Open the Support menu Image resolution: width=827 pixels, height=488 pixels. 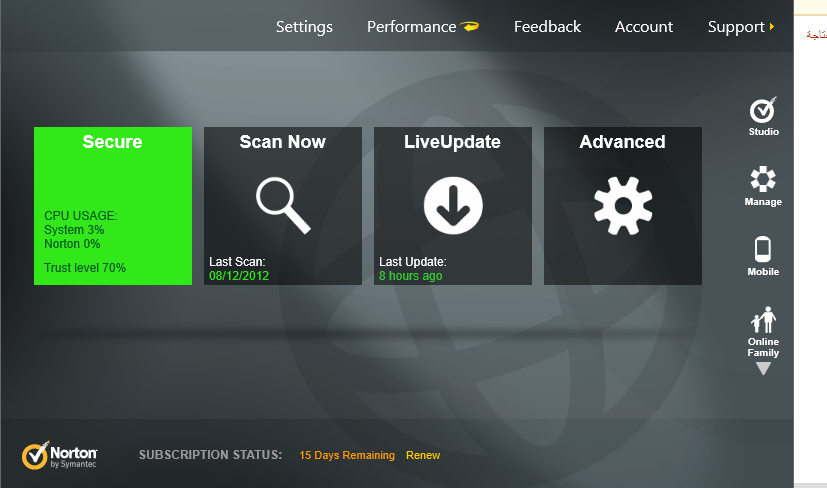736,27
